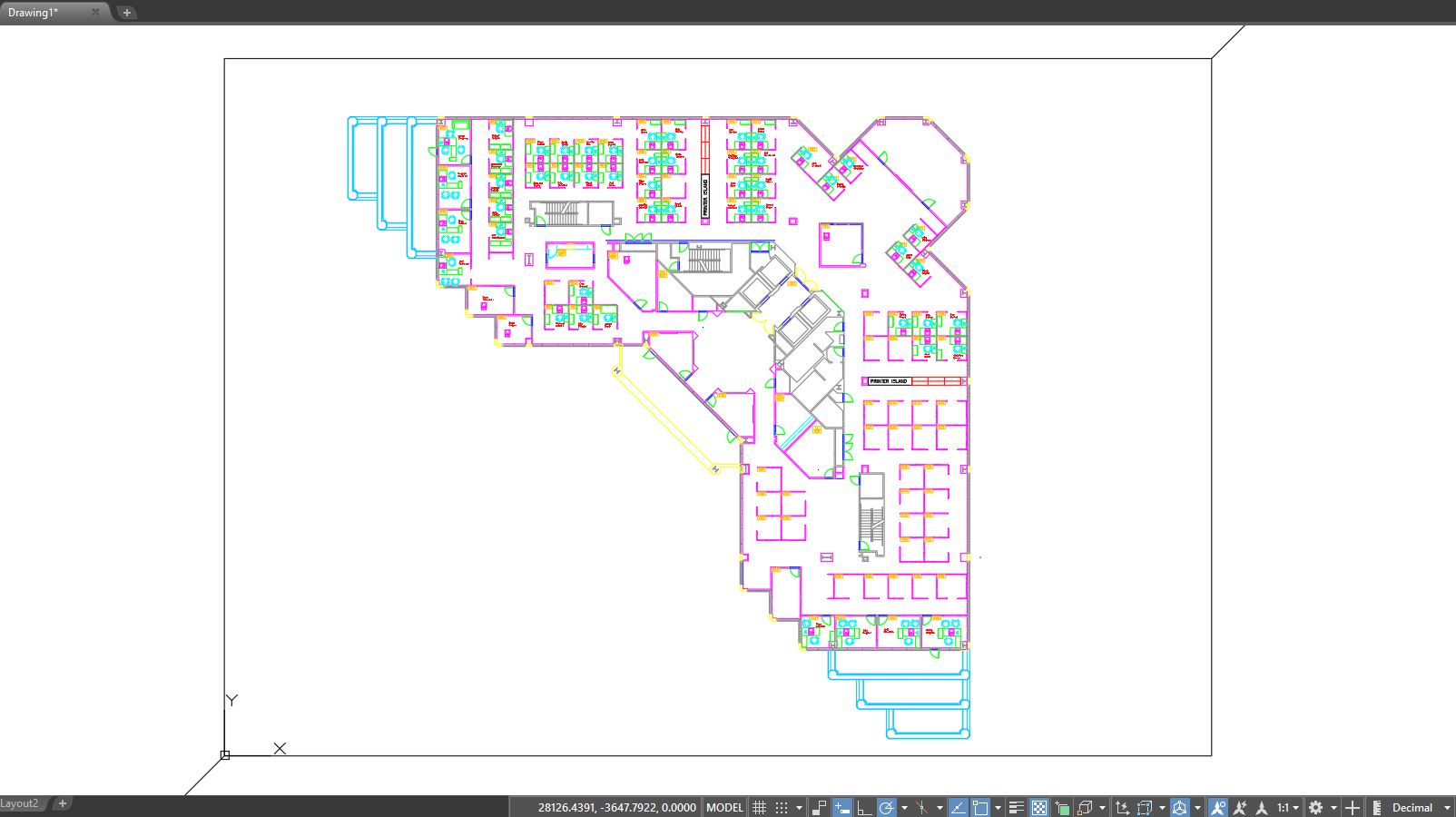Open snap mode settings dropdown arrow
The image size is (1456, 817).
(799, 808)
